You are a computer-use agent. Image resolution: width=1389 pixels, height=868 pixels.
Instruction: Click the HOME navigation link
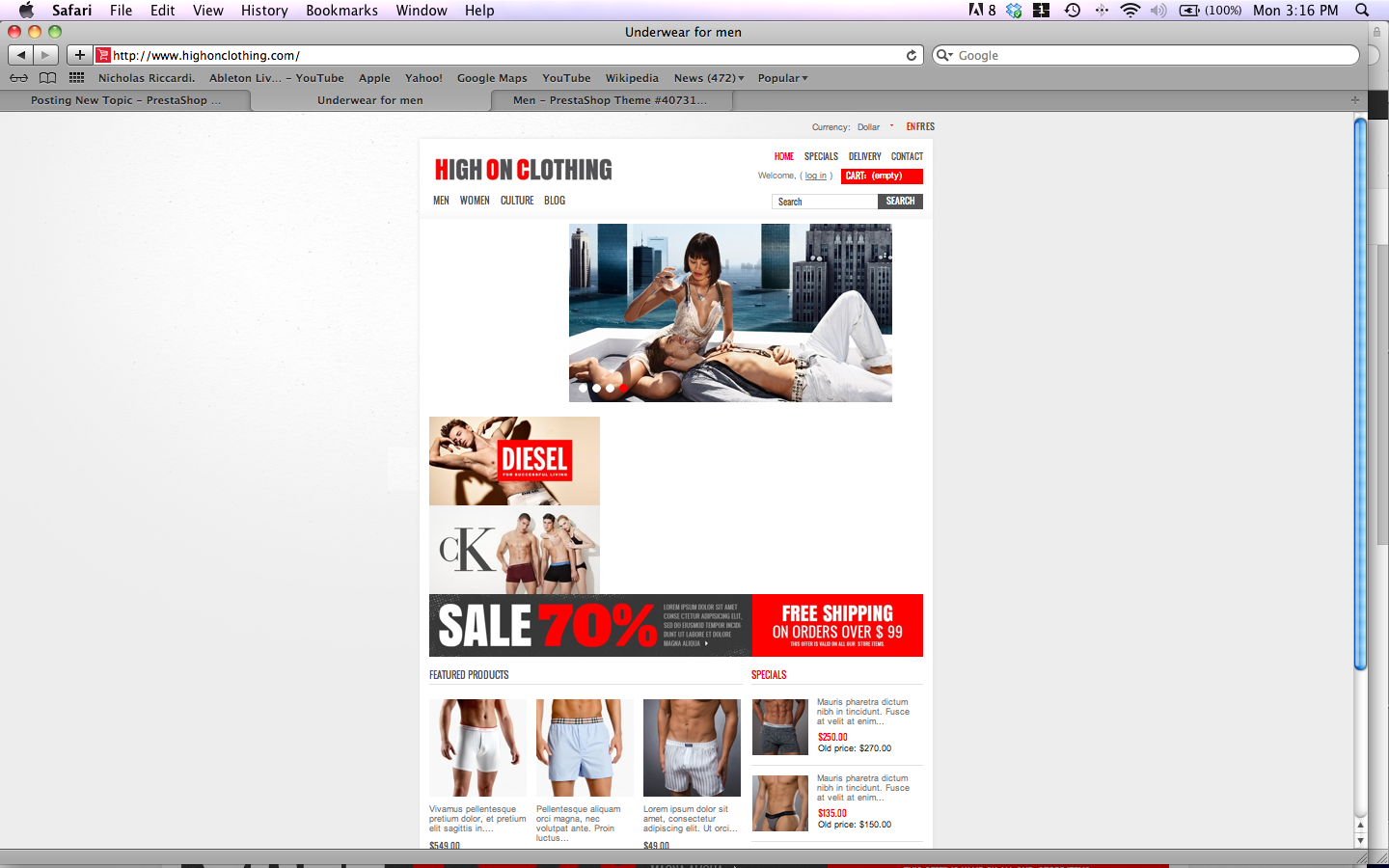tap(784, 156)
